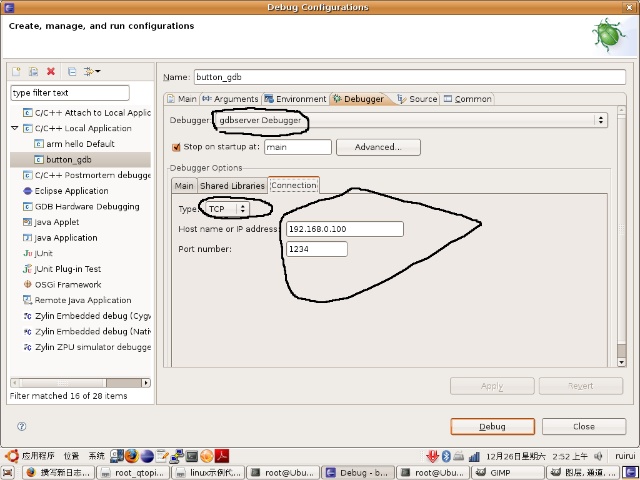The height and width of the screenshot is (480, 640).
Task: Click the Debug button
Action: tap(493, 427)
